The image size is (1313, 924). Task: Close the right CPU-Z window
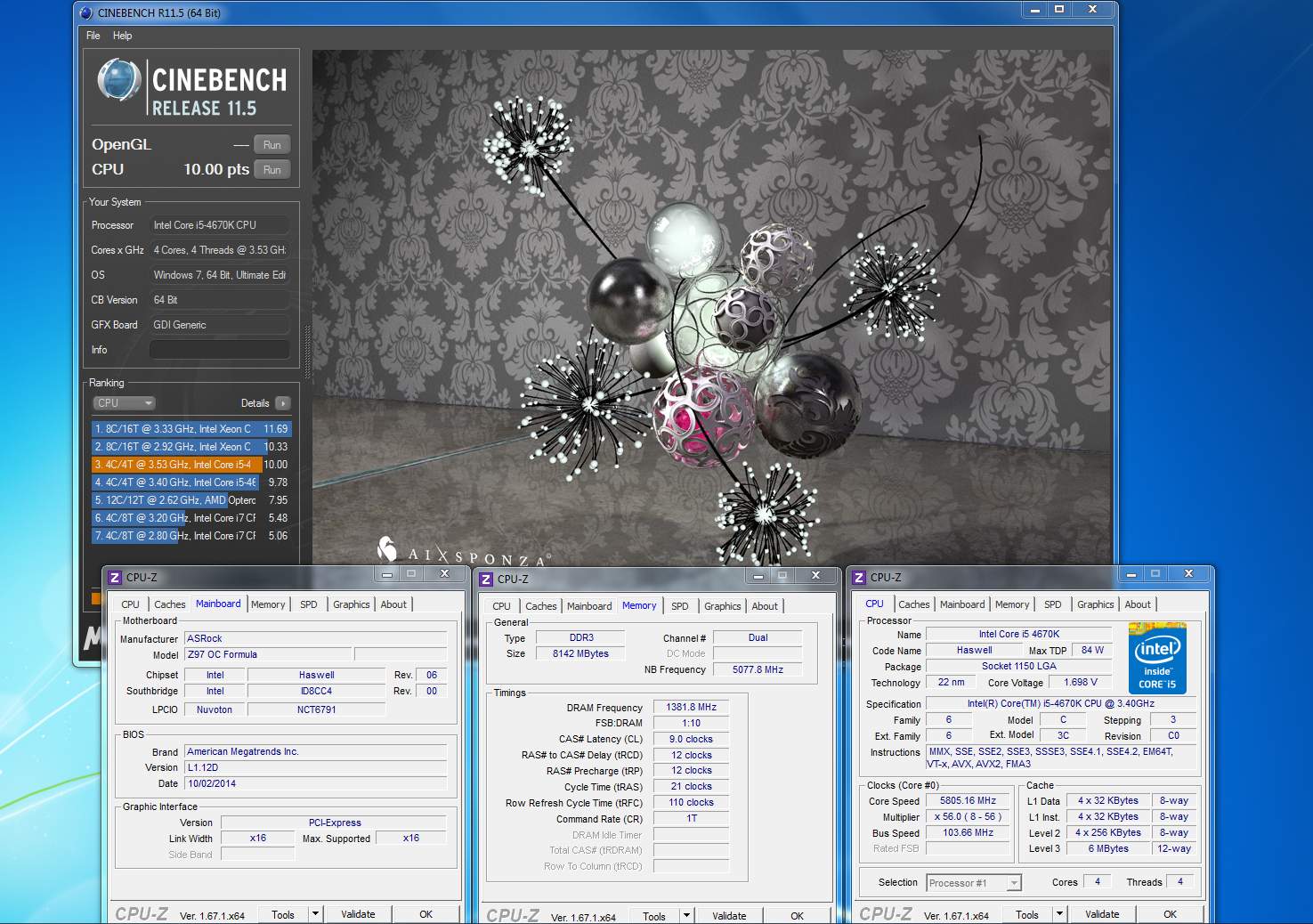1188,574
